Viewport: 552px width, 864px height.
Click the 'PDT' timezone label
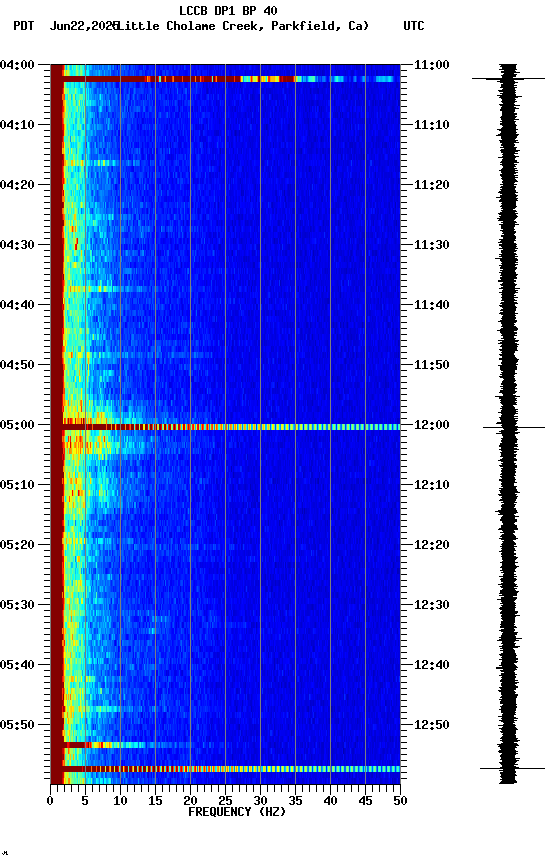coord(24,26)
